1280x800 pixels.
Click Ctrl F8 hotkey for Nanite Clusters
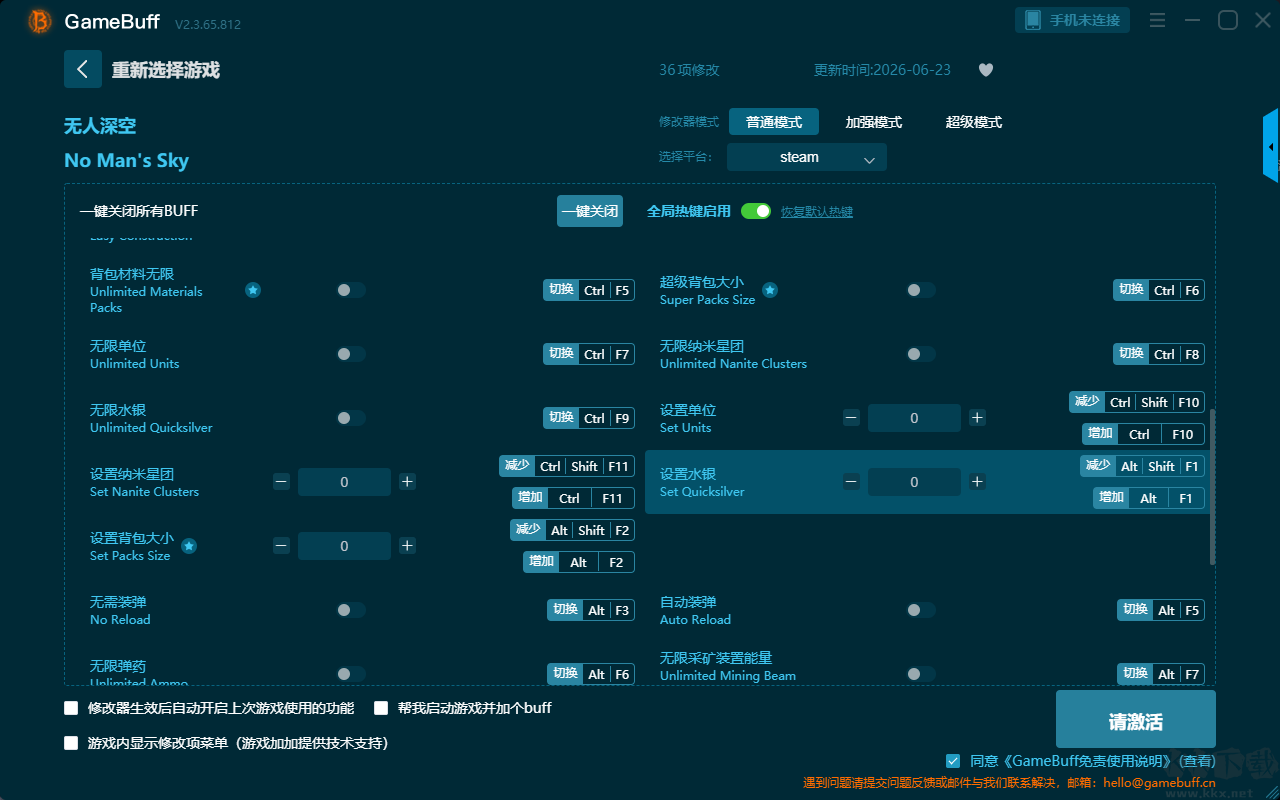point(1159,354)
